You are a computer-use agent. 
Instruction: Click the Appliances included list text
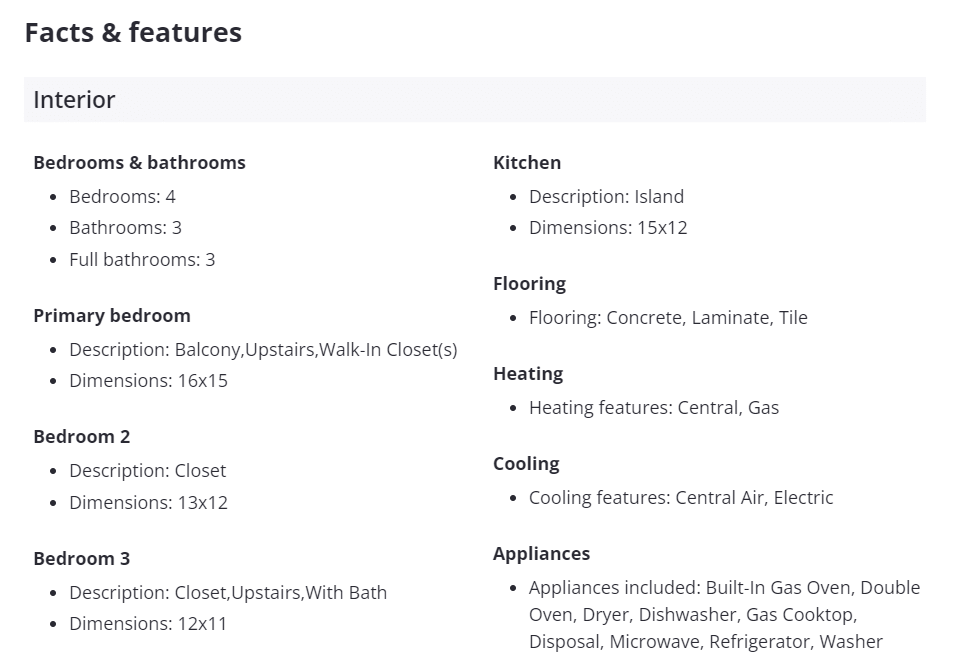(x=724, y=614)
